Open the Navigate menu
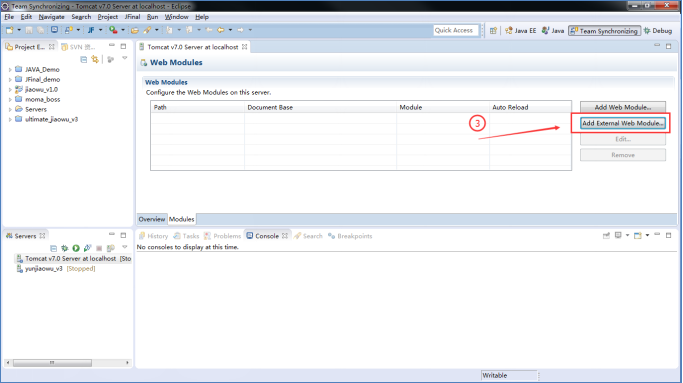Screen dimensions: 683x383 click(51, 17)
